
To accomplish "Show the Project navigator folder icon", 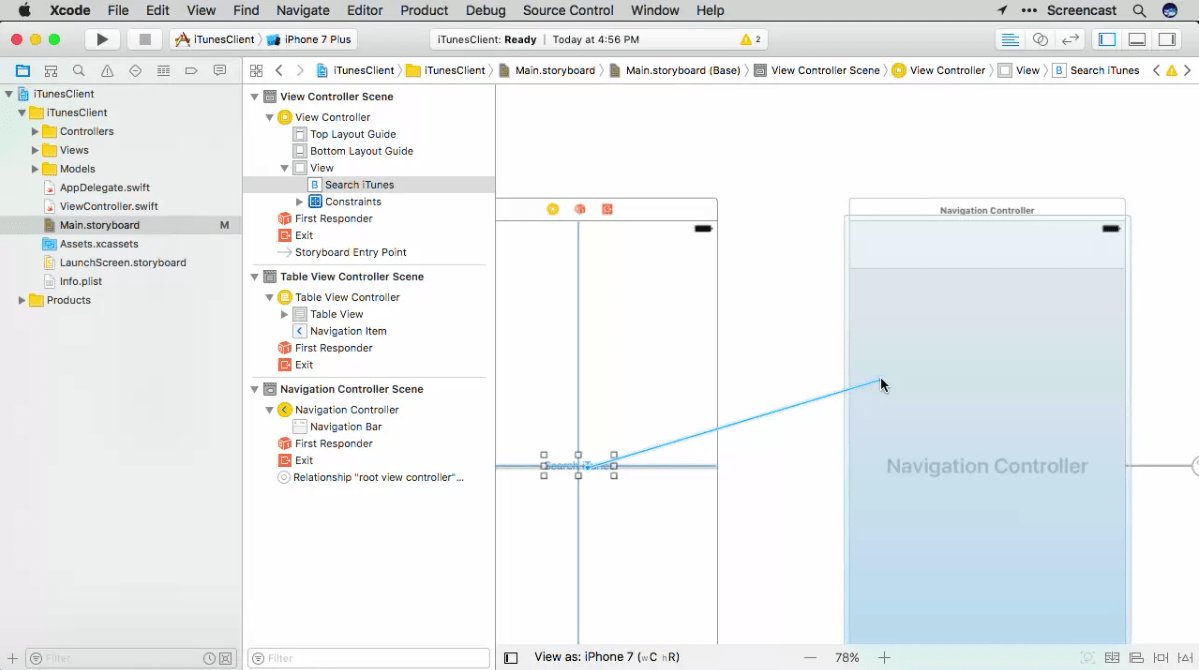I will (x=23, y=70).
